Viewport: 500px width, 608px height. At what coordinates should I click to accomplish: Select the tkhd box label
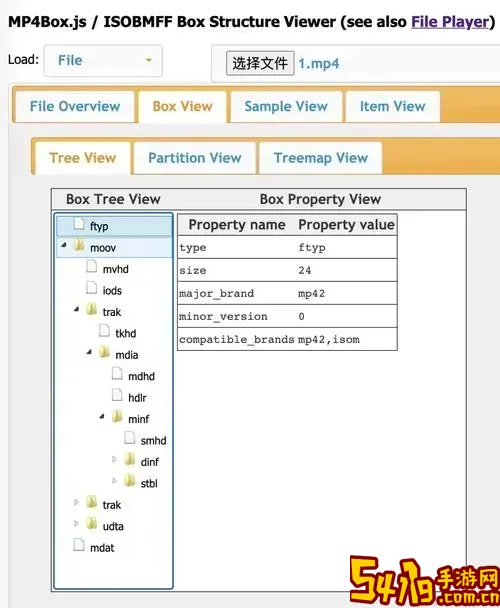coord(126,333)
